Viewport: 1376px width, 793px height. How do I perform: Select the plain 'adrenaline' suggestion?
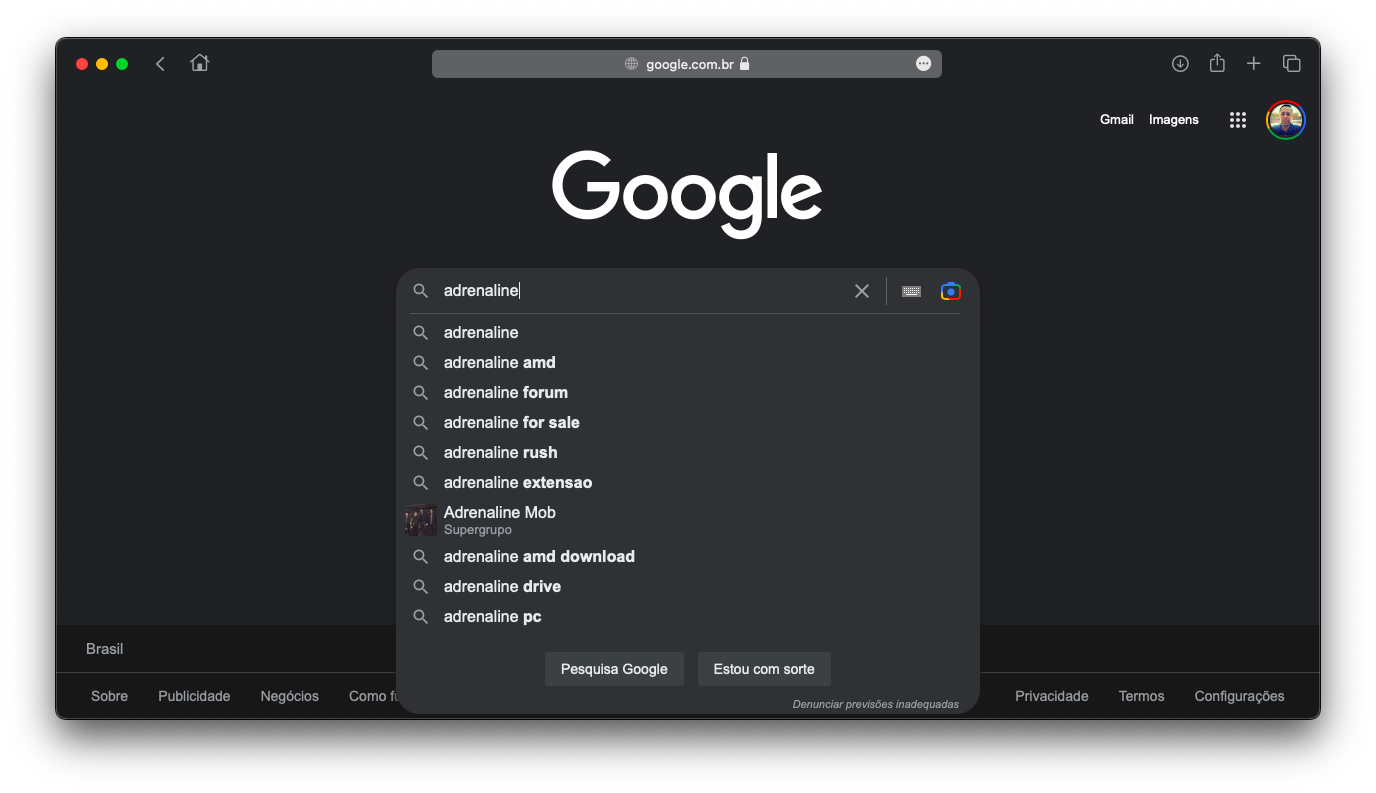click(x=688, y=333)
